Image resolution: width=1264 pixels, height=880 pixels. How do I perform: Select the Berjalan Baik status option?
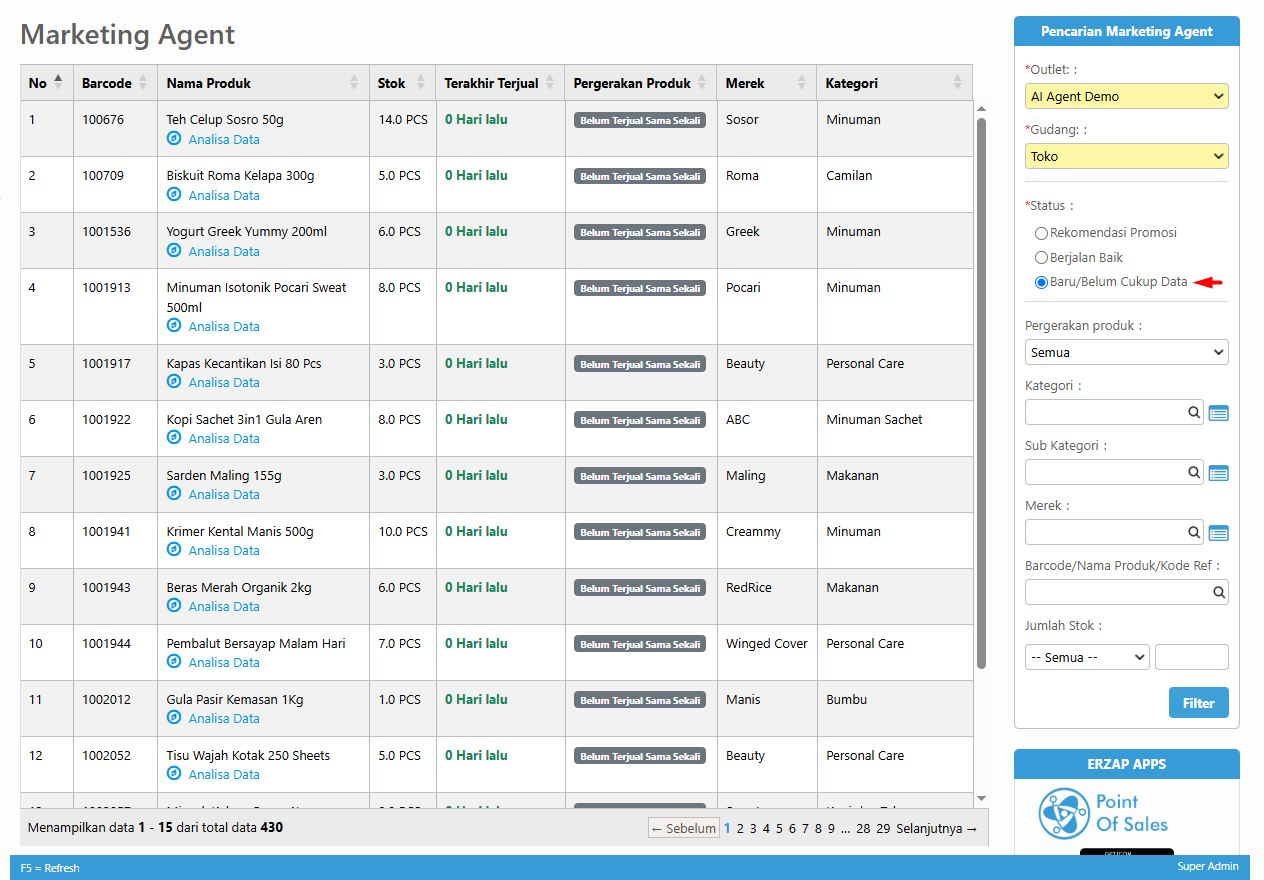click(1041, 258)
